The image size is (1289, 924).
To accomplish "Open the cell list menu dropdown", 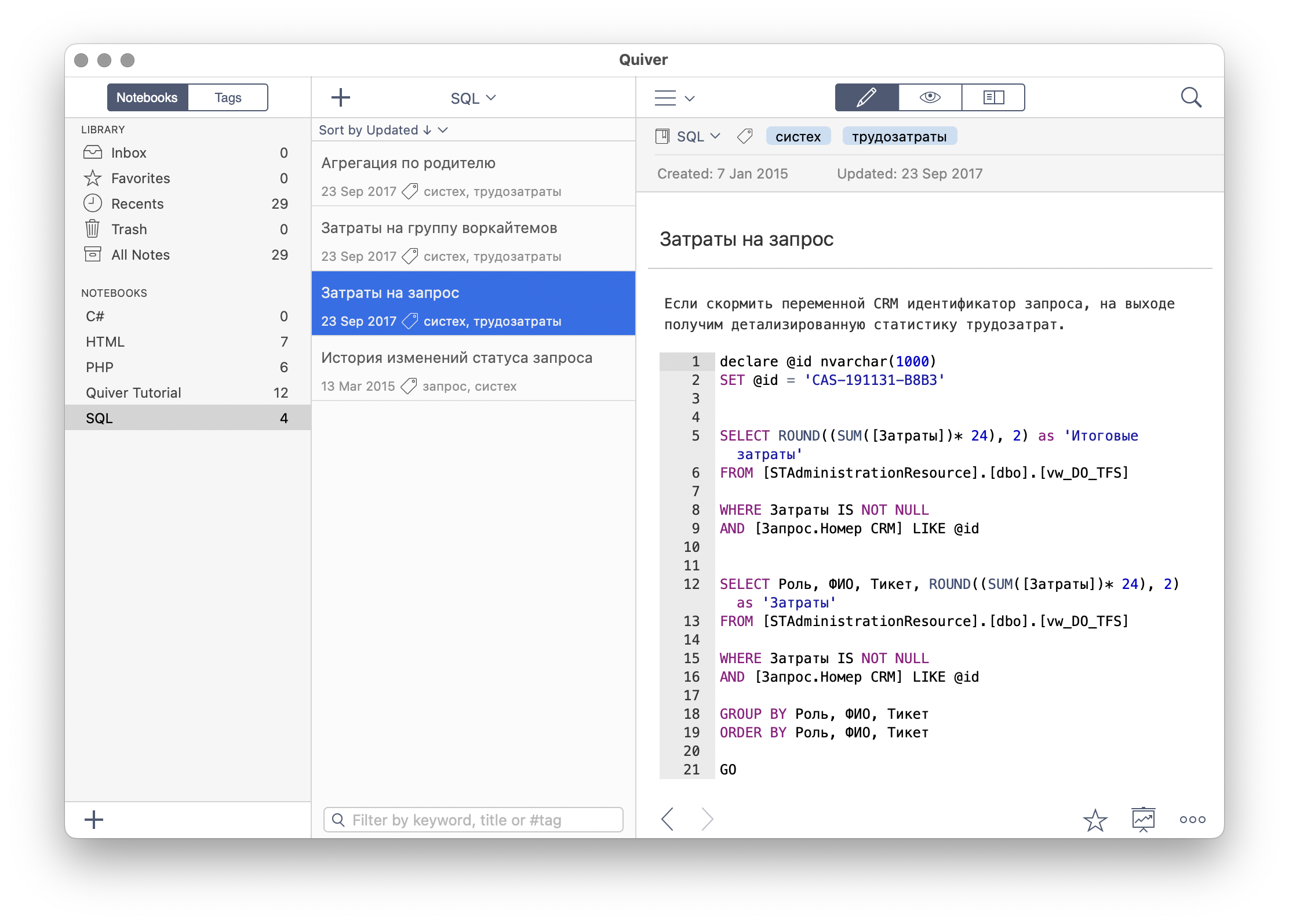I will click(674, 98).
